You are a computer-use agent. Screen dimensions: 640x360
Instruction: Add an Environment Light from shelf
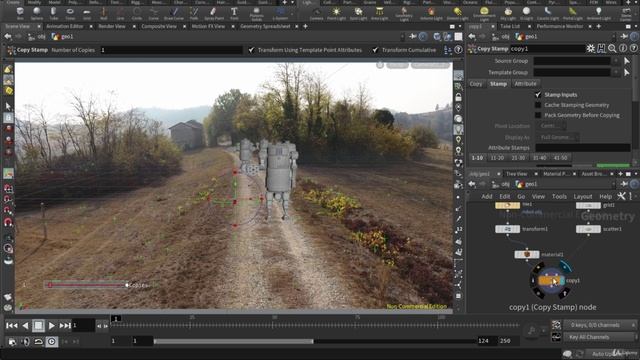pos(484,13)
